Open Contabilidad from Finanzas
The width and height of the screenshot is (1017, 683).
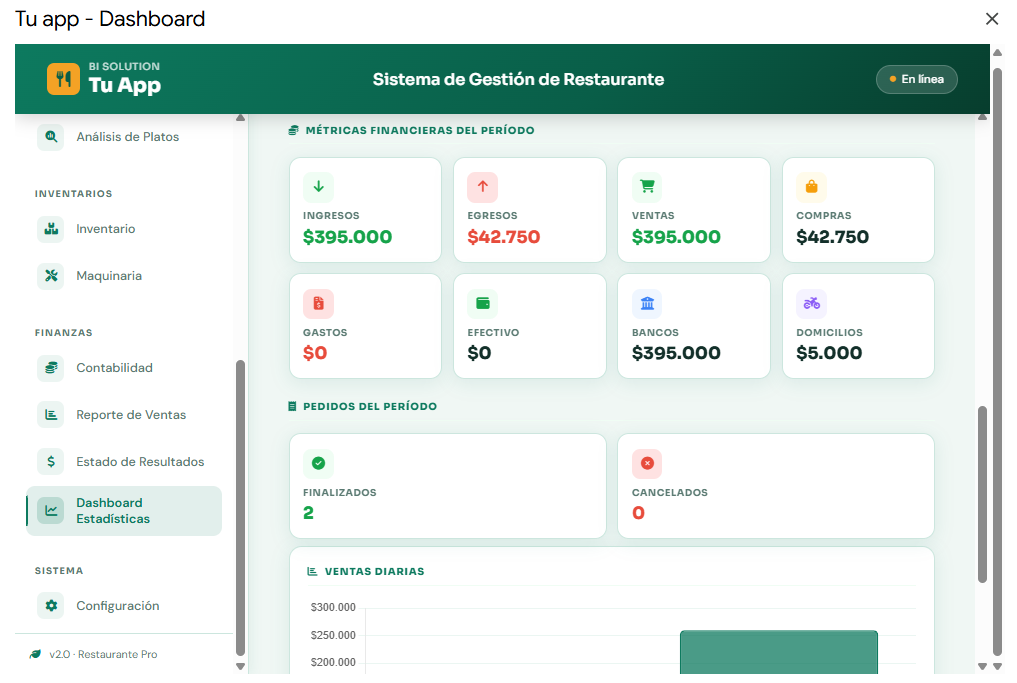123,368
